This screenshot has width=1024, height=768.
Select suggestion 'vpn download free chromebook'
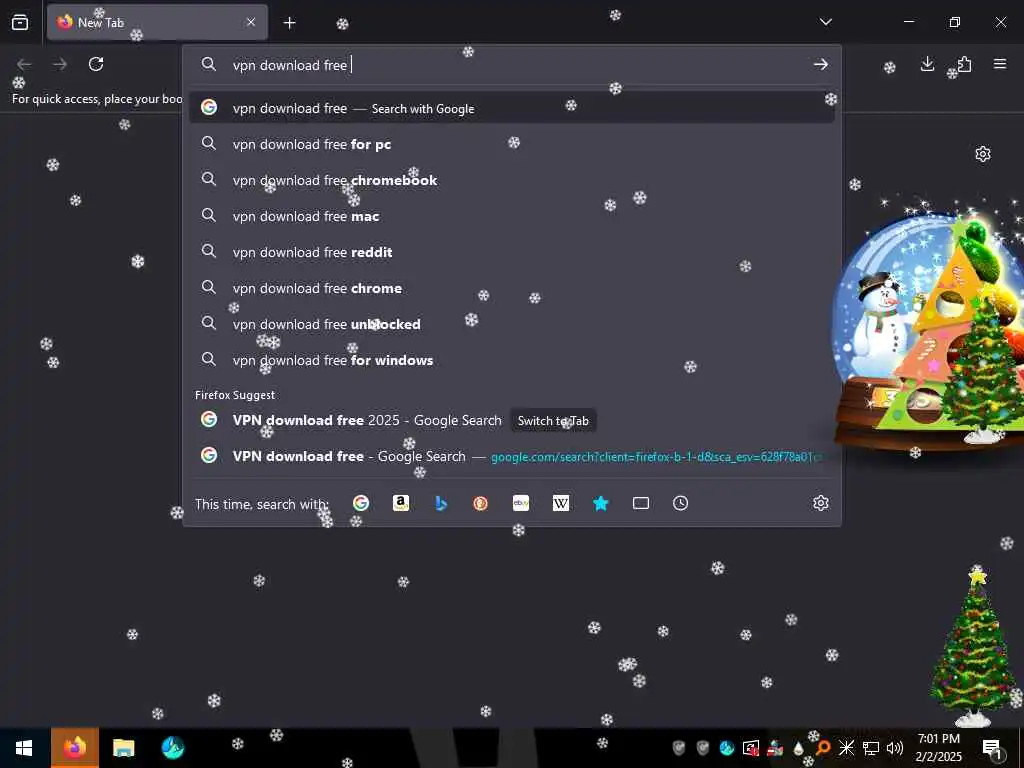click(511, 180)
